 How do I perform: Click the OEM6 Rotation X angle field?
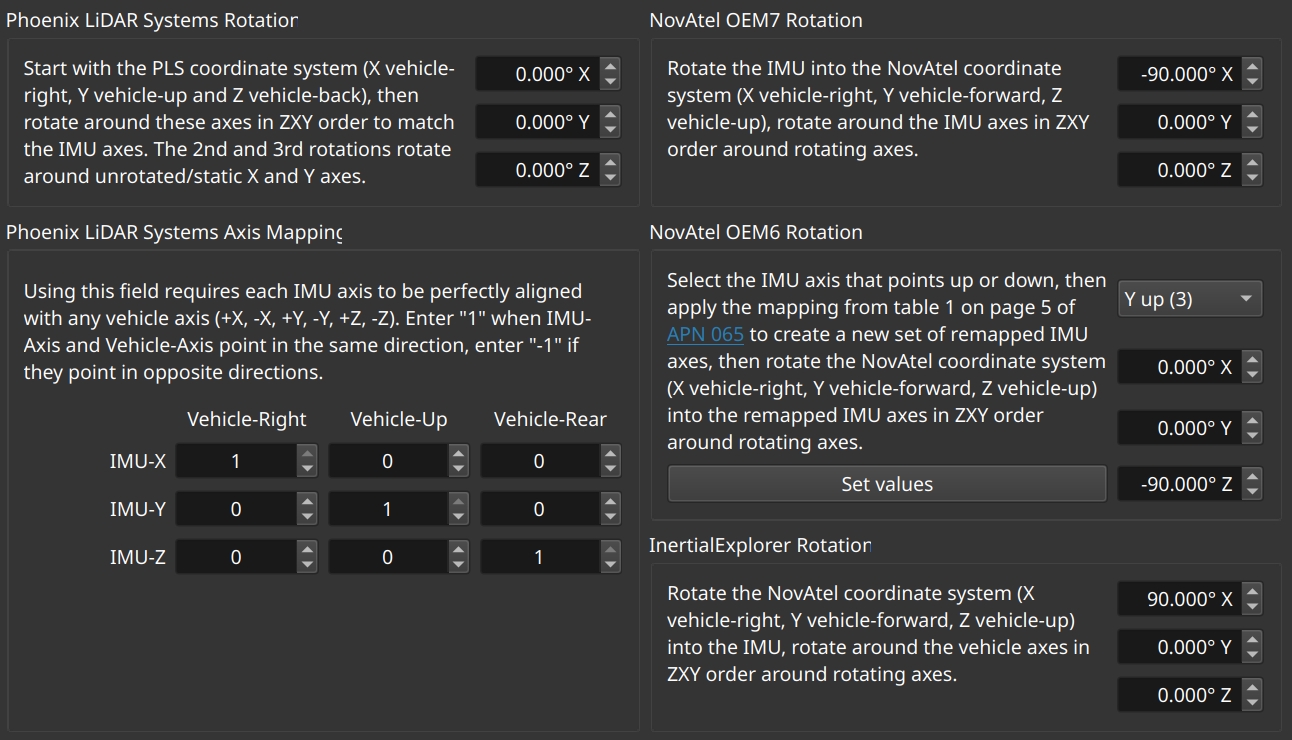coord(1179,367)
